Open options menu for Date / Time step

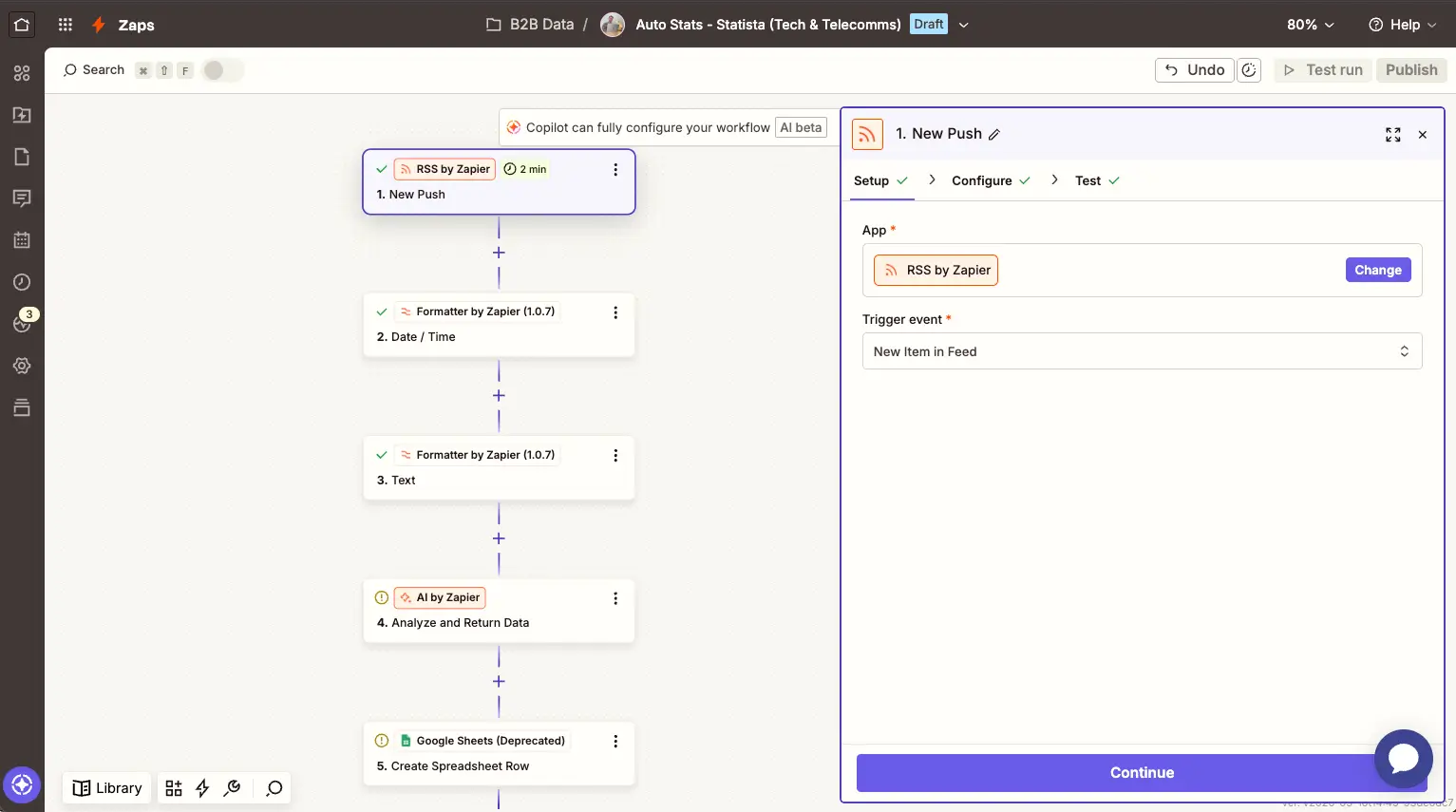615,312
